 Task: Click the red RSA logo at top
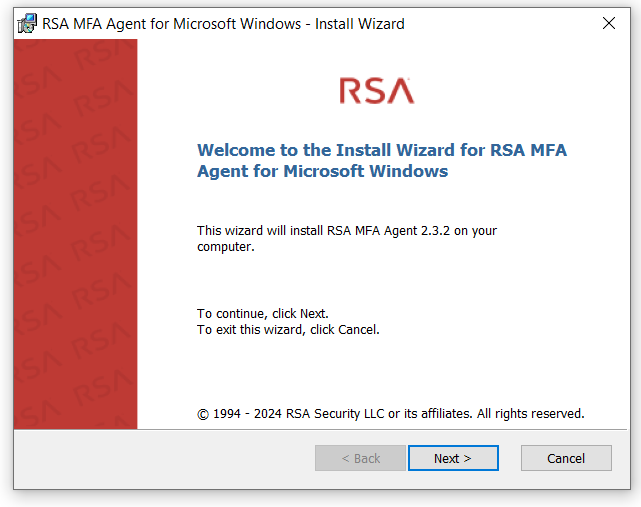[x=376, y=91]
